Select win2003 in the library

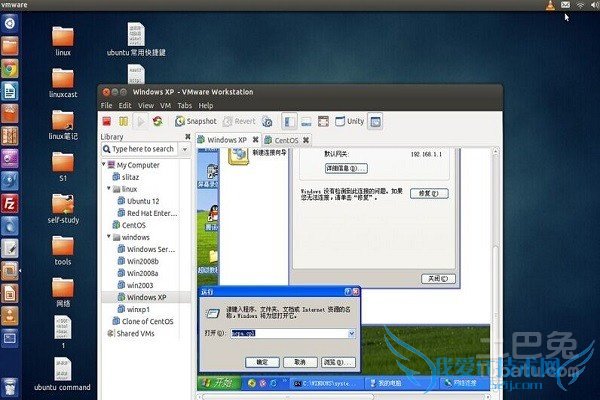tap(135, 285)
